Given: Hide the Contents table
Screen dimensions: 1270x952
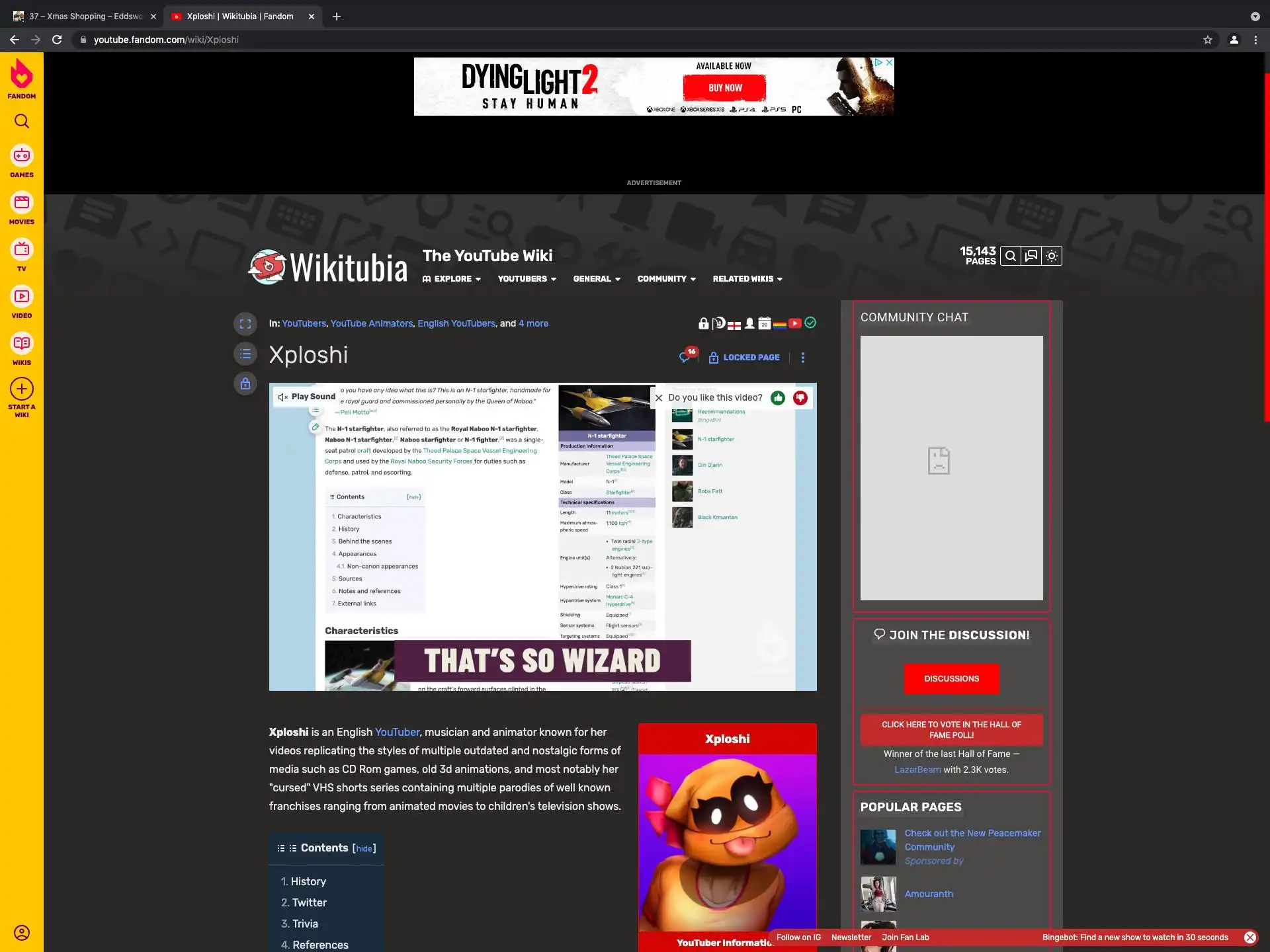Looking at the screenshot, I should tap(364, 849).
